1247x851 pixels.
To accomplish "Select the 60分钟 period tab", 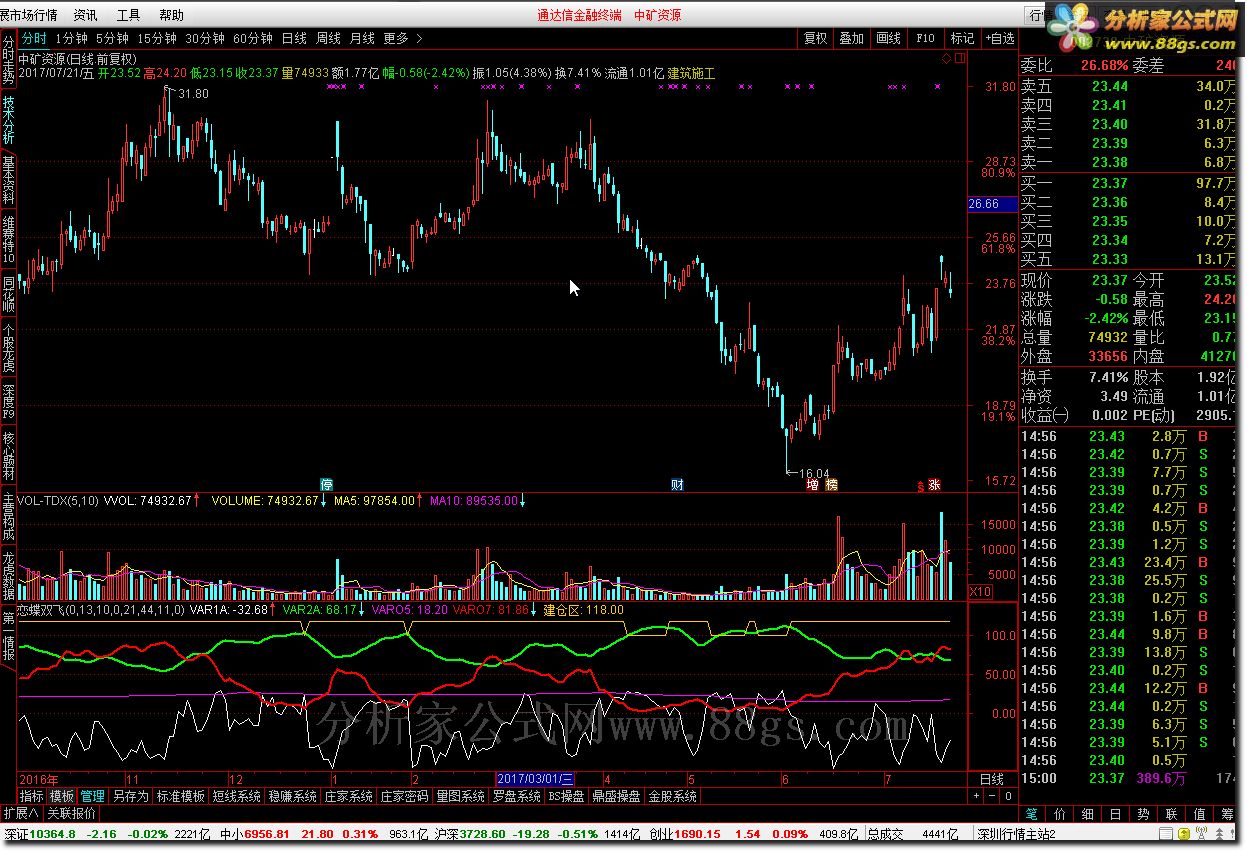I will (x=252, y=39).
